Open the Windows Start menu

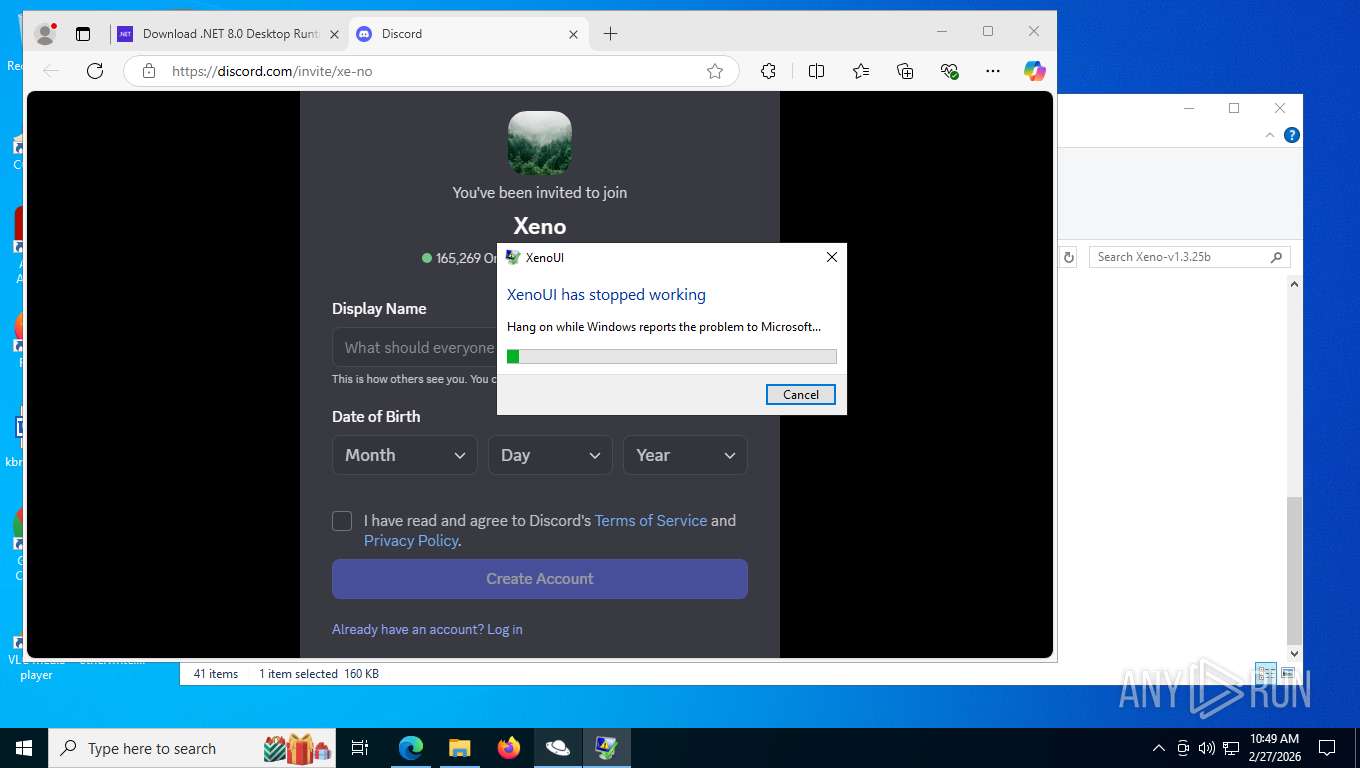click(x=24, y=748)
